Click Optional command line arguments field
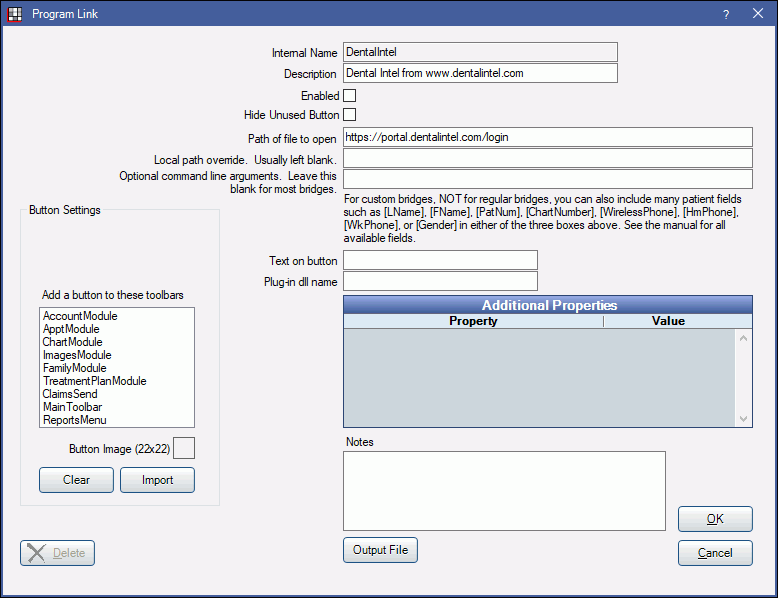The height and width of the screenshot is (598, 778). [x=548, y=179]
